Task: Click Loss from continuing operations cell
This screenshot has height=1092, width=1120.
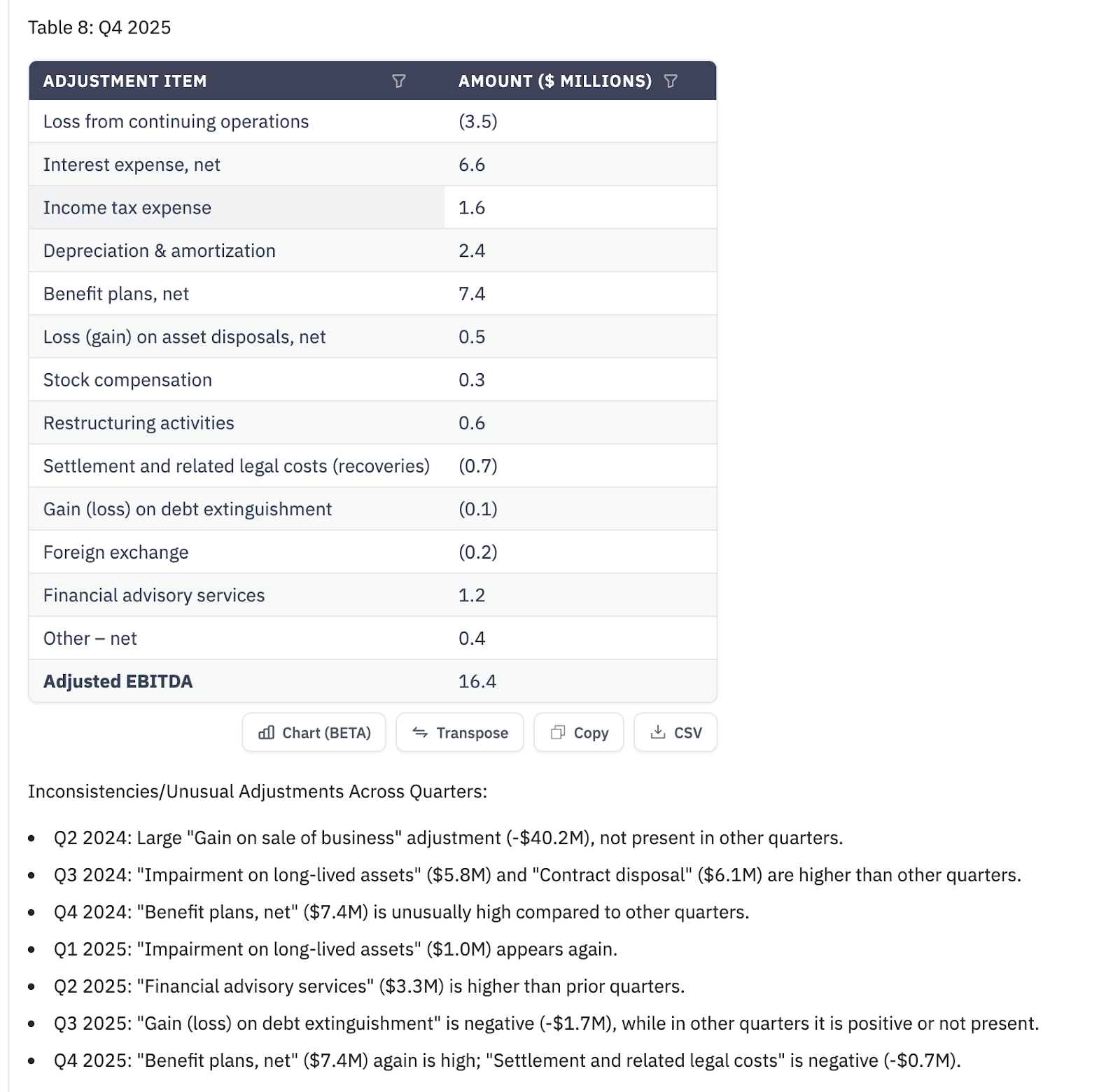Action: [x=176, y=122]
